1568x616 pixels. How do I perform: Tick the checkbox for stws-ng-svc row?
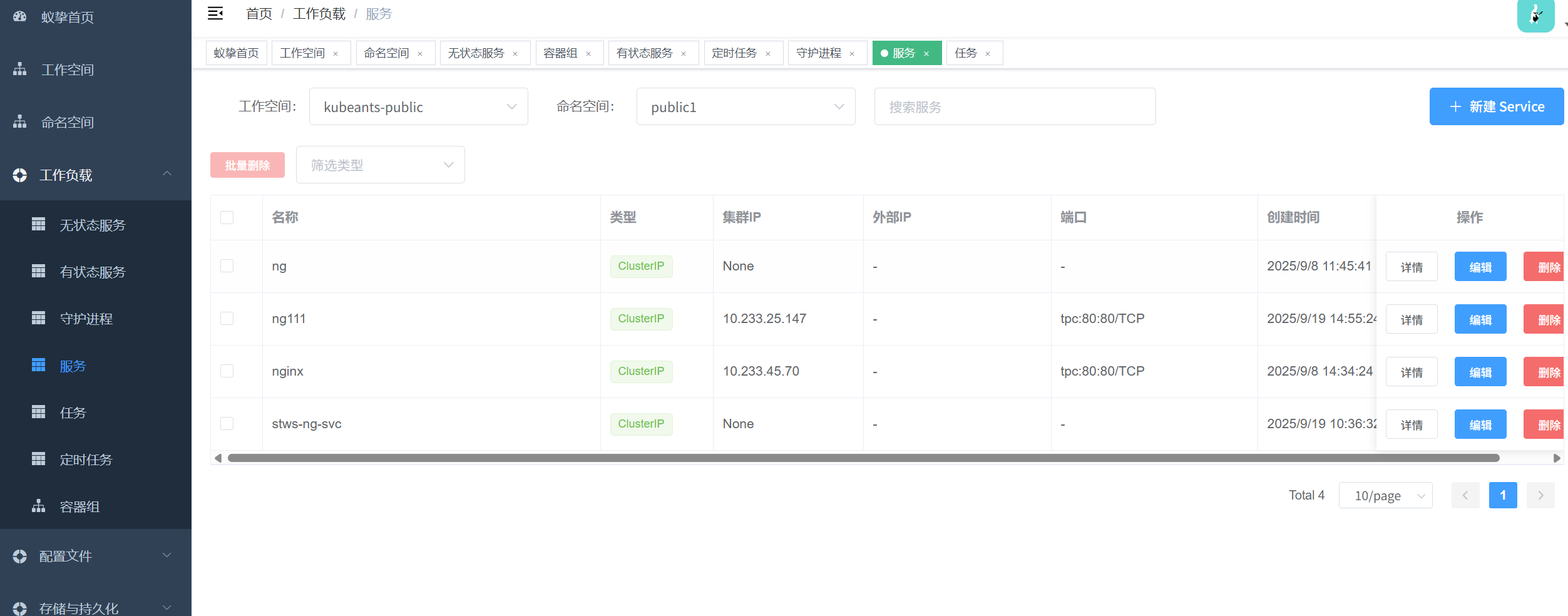[x=227, y=424]
